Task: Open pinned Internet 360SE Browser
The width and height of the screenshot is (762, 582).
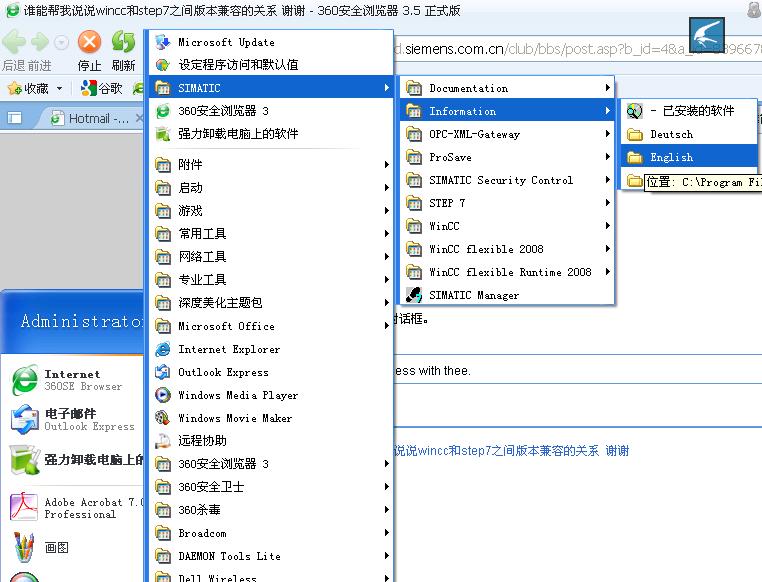Action: (x=73, y=380)
